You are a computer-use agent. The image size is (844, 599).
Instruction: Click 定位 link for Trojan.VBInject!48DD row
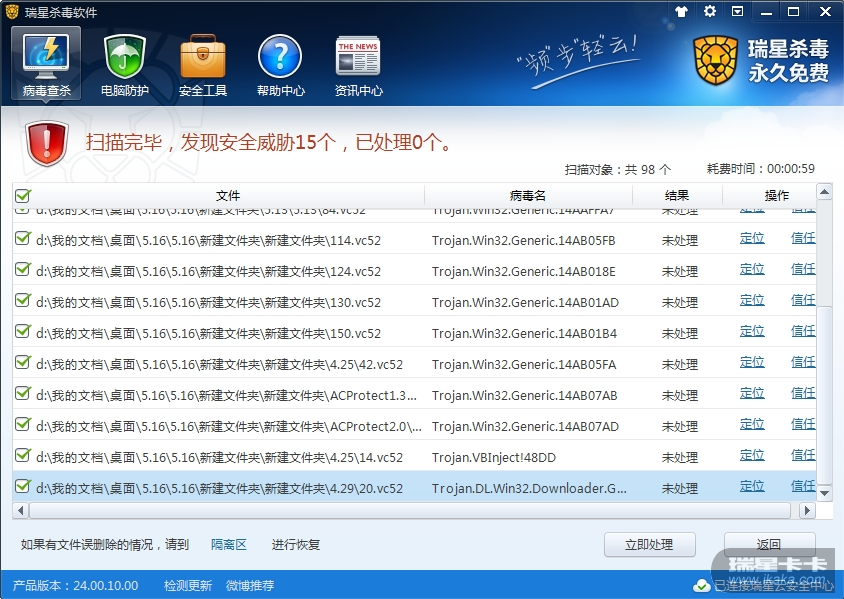click(x=752, y=455)
